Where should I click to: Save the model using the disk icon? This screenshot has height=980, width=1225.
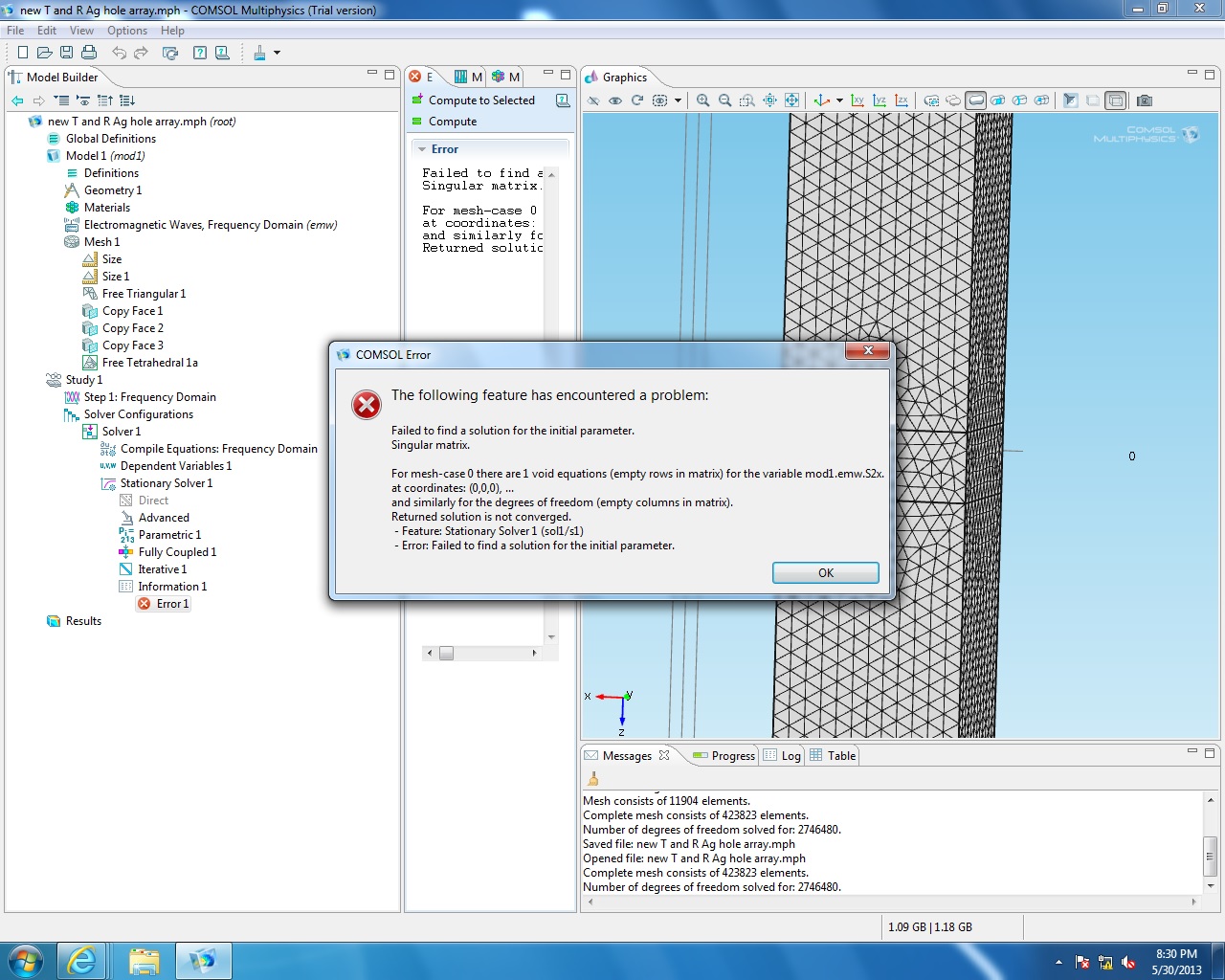pos(66,53)
